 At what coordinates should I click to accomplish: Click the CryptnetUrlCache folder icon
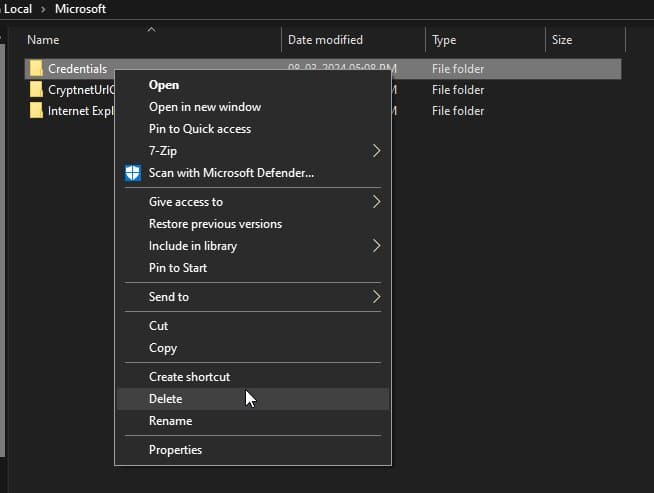pyautogui.click(x=36, y=90)
